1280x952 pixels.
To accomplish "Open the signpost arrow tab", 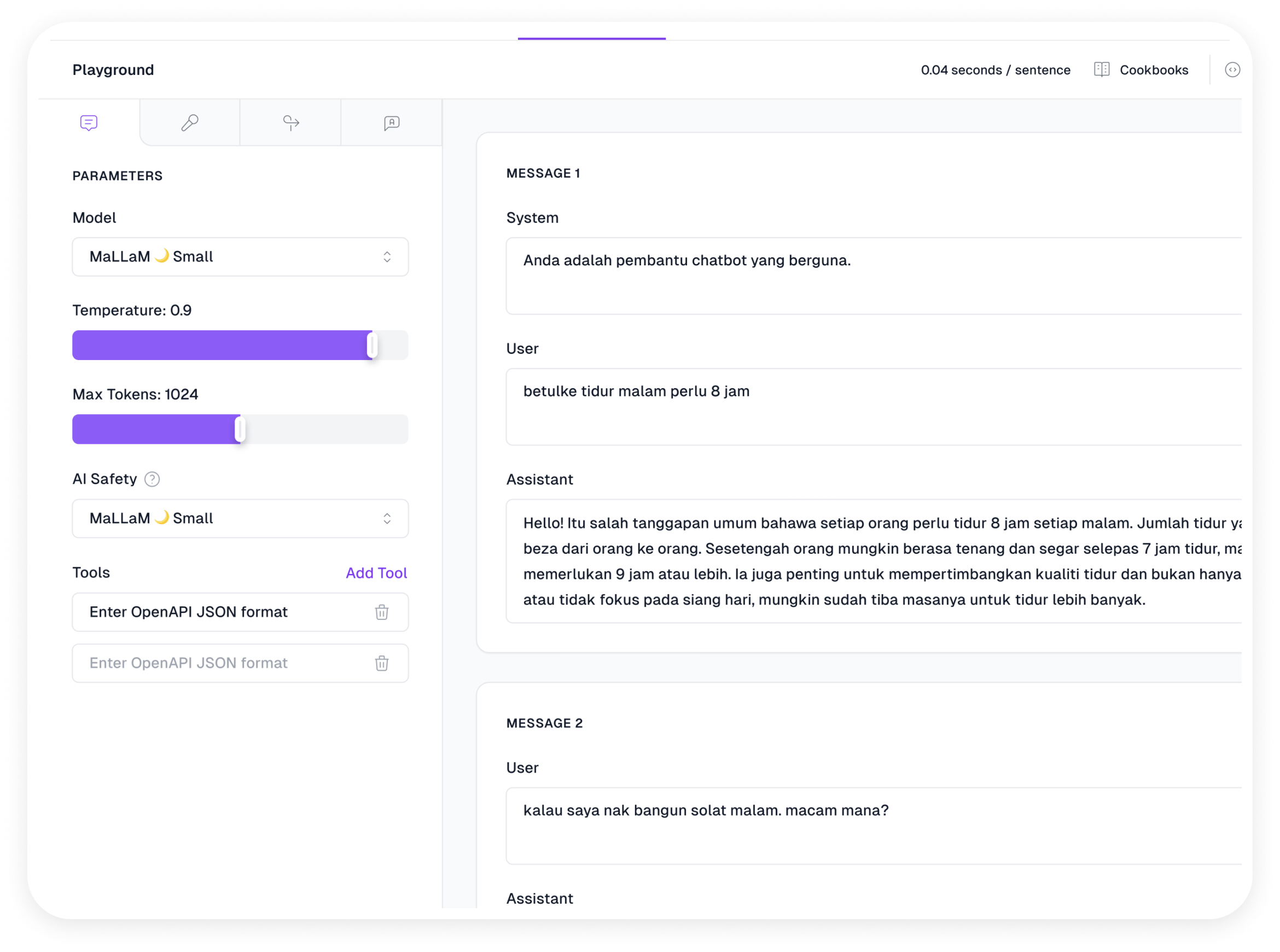I will click(291, 123).
